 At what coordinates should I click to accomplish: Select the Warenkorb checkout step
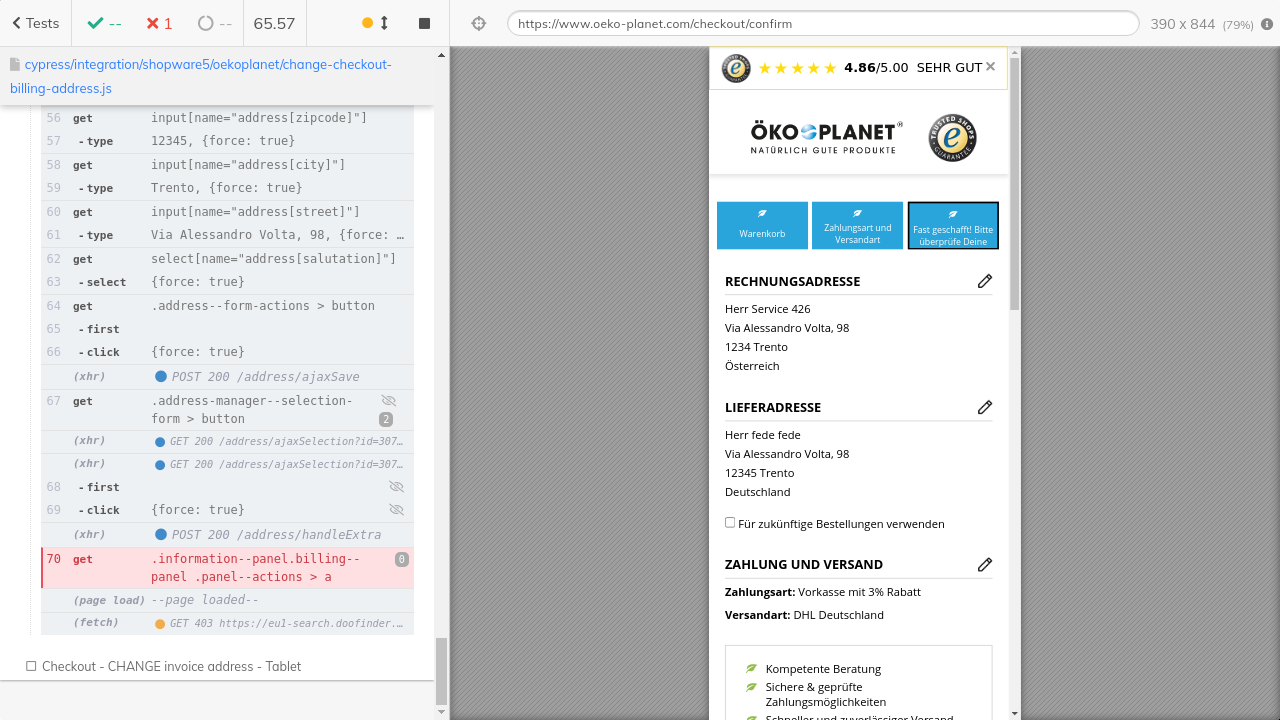pos(762,225)
